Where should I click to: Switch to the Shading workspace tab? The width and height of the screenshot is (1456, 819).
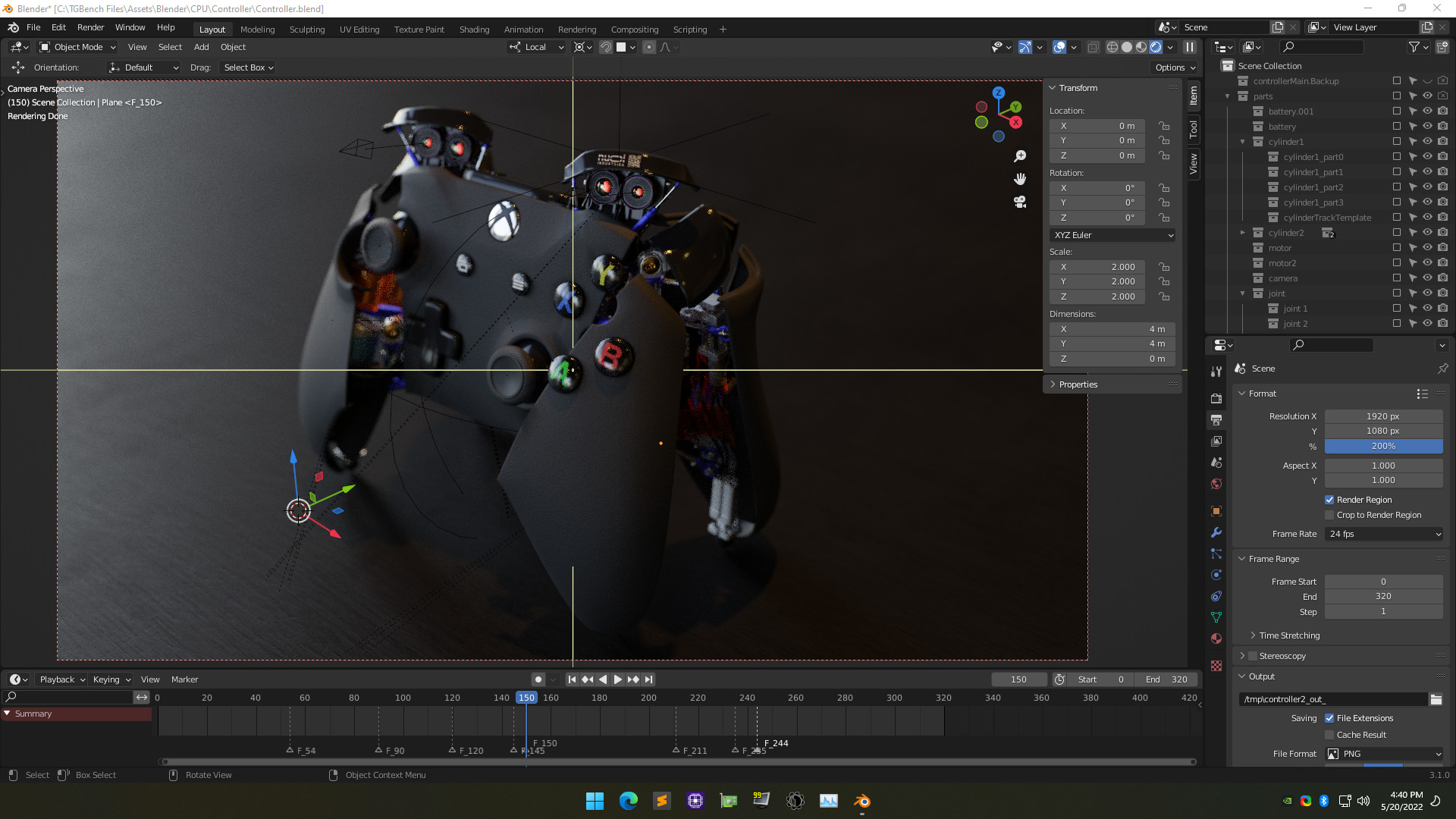[x=474, y=30]
